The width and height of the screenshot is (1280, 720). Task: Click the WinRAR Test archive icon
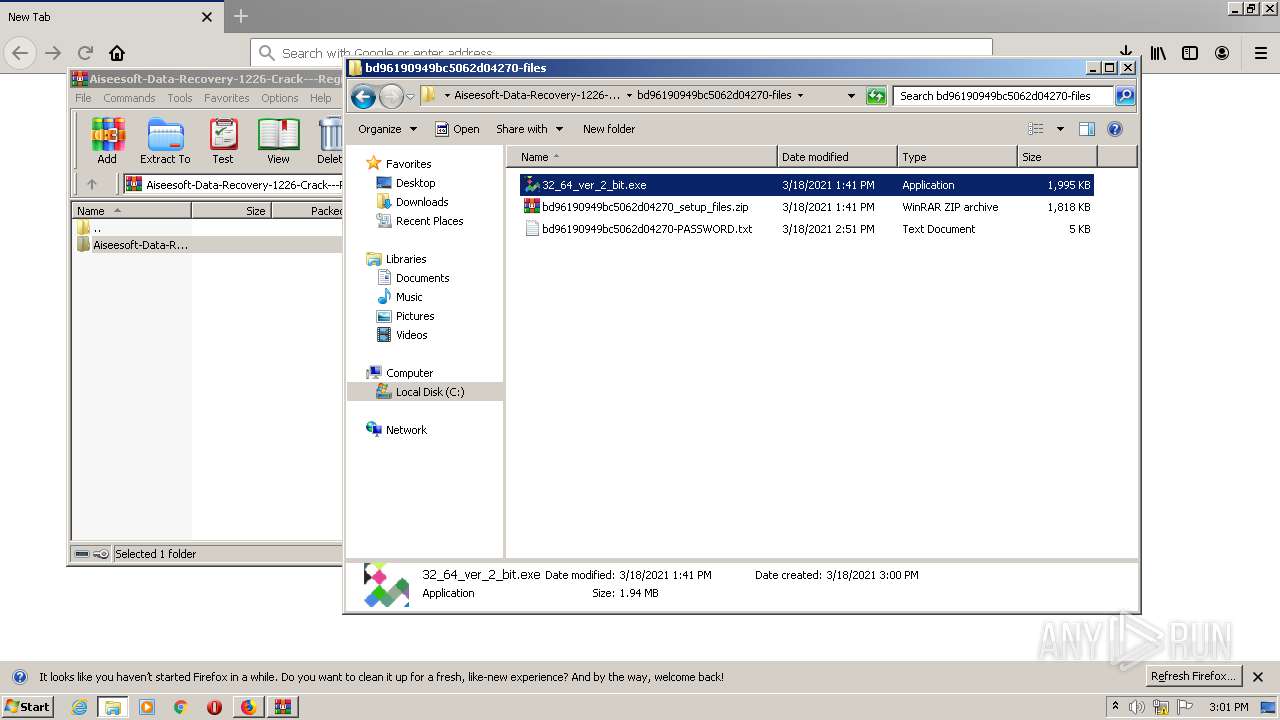(x=223, y=141)
